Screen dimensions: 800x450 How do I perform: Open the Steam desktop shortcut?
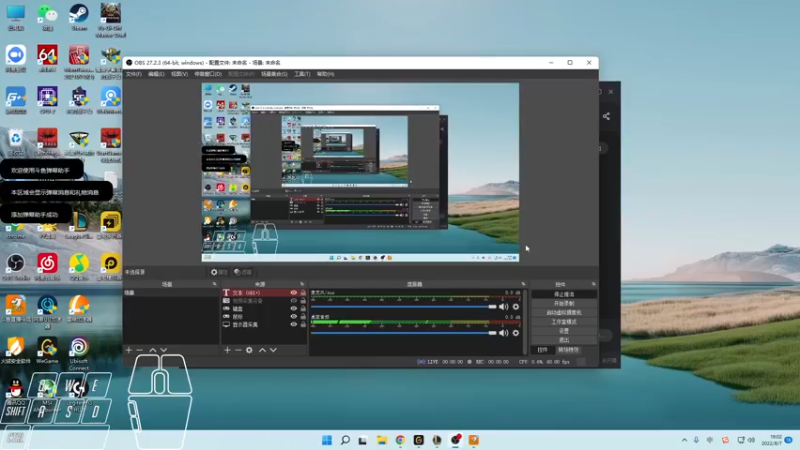[79, 17]
